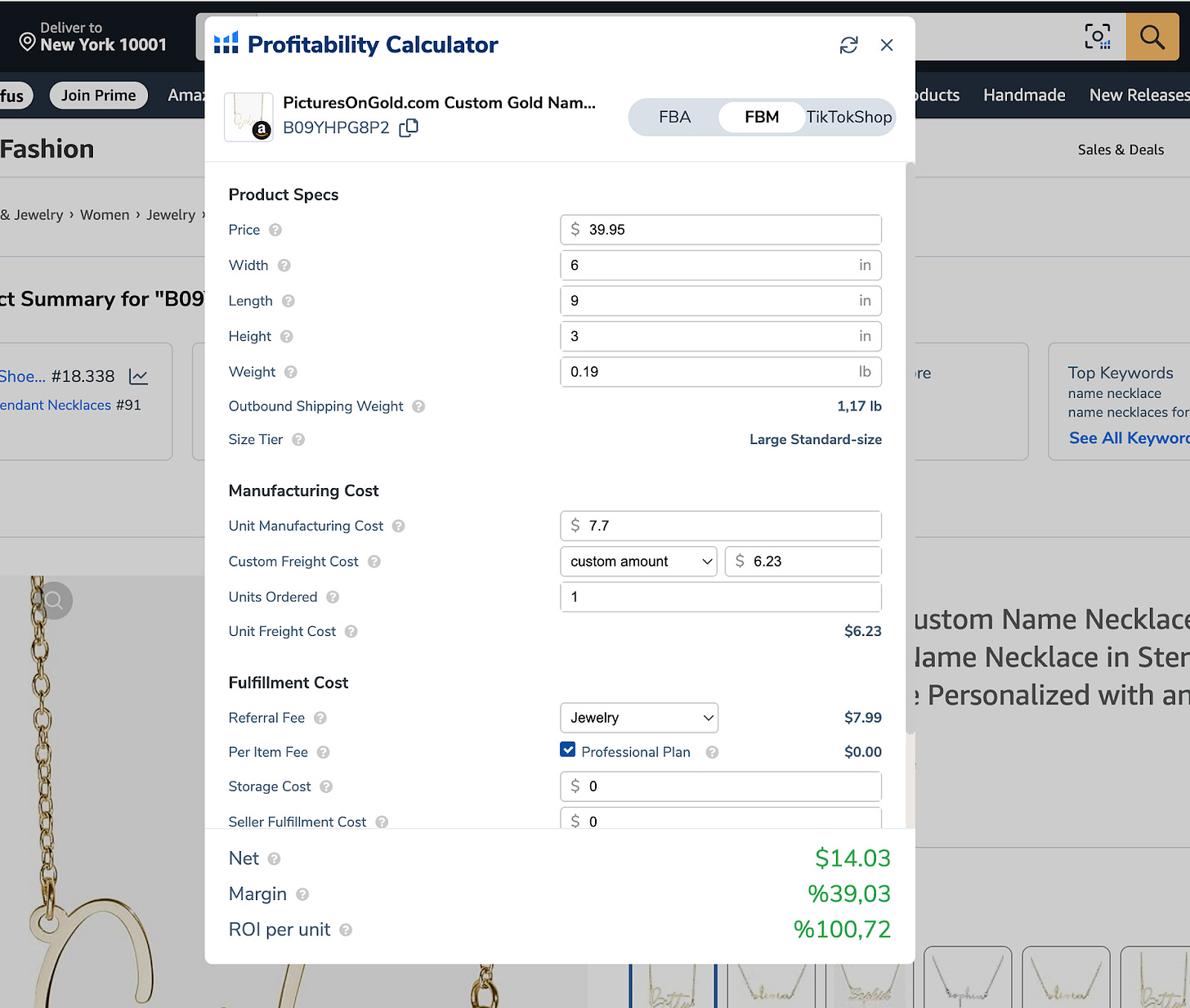Open help icon next to Height

pyautogui.click(x=286, y=336)
